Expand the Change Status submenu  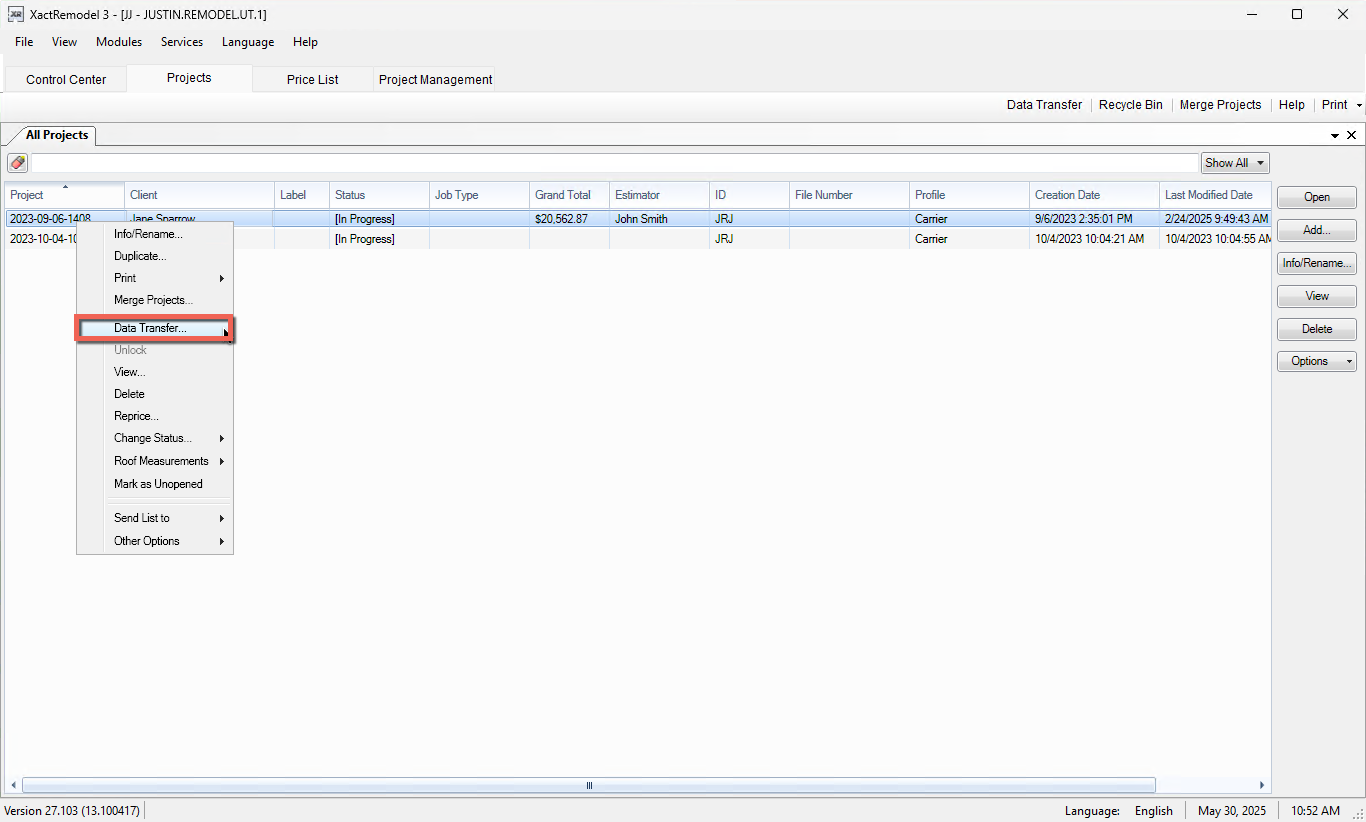click(x=222, y=438)
